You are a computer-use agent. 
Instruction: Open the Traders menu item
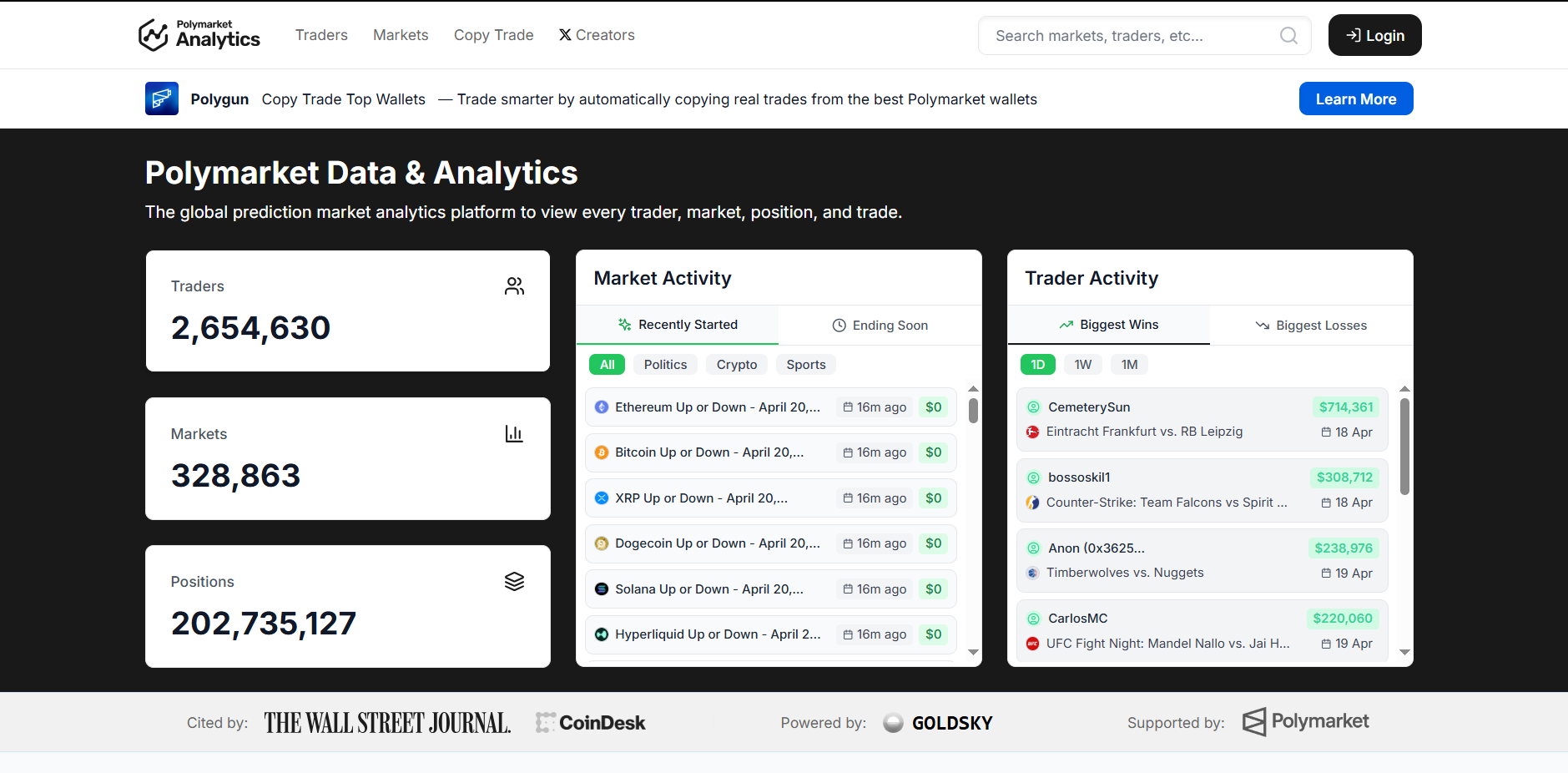click(x=321, y=35)
